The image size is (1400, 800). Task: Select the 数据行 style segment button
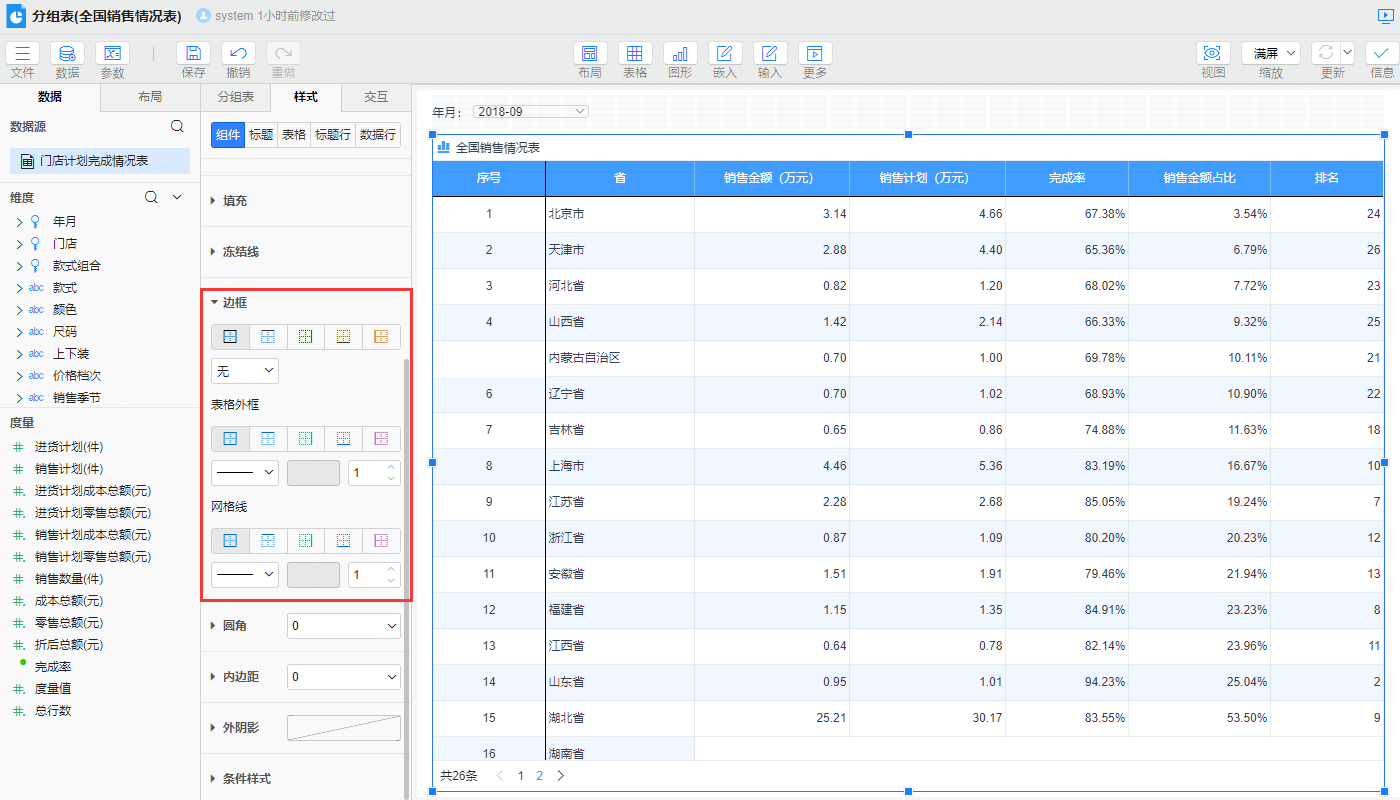tap(378, 135)
